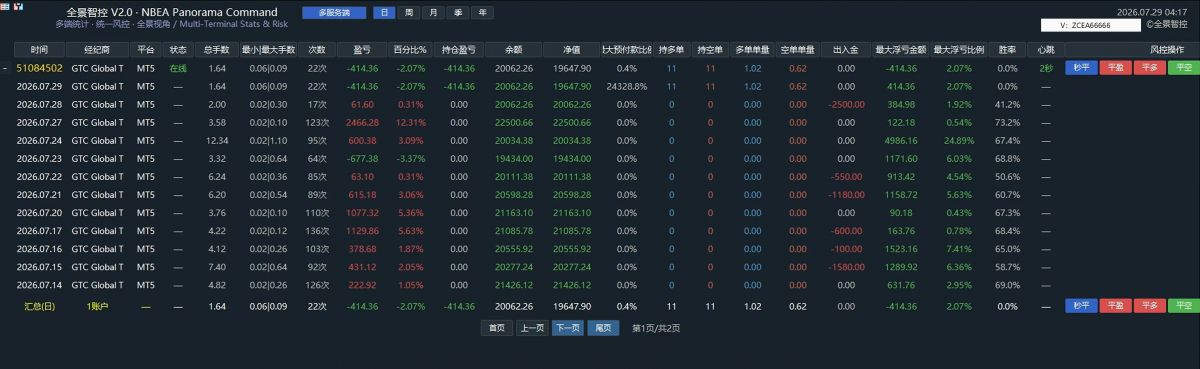The image size is (1200, 369).
Task: Click the 上一页 pagination button
Action: pyautogui.click(x=531, y=328)
